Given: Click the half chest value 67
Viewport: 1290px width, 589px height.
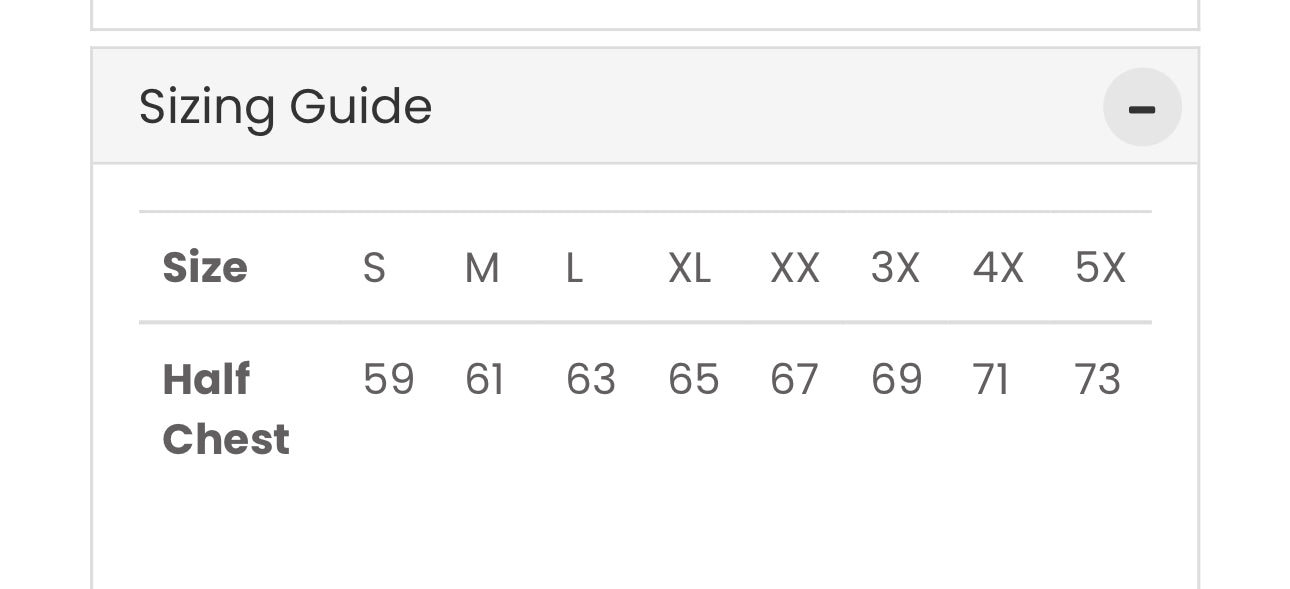Looking at the screenshot, I should click(794, 380).
